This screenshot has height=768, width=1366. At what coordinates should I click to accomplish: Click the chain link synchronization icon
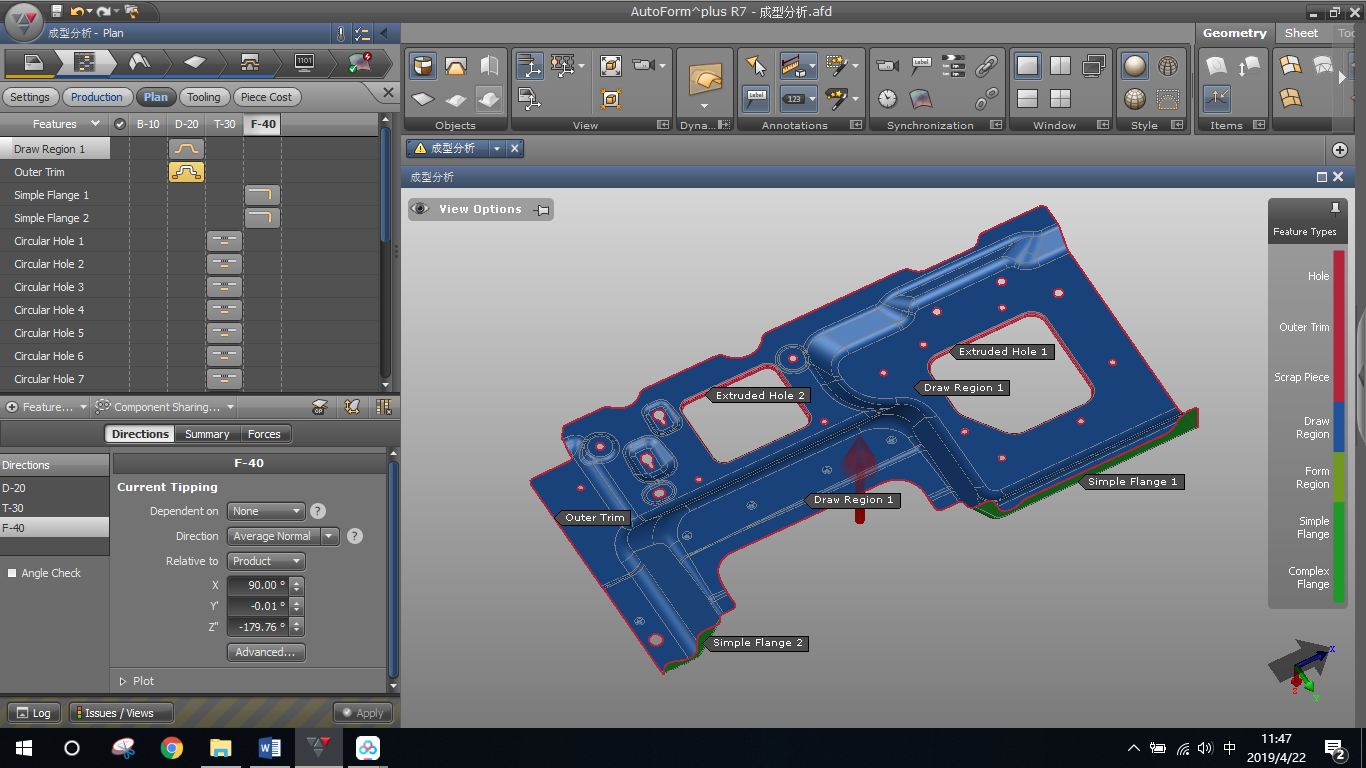[987, 66]
